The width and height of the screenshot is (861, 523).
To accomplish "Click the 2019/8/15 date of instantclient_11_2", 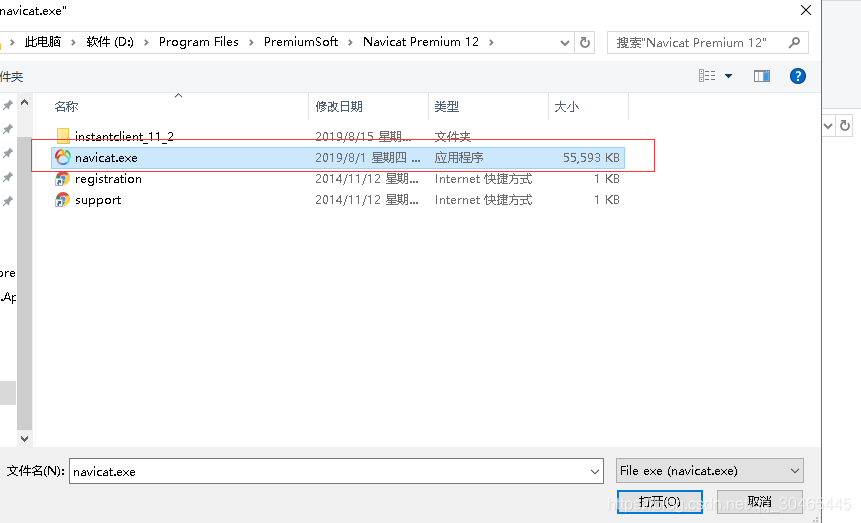I will click(363, 136).
